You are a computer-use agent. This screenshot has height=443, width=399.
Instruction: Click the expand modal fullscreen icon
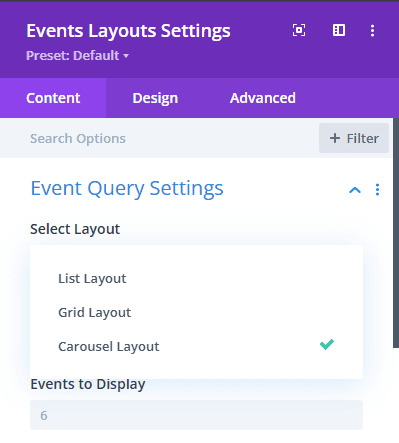click(299, 30)
